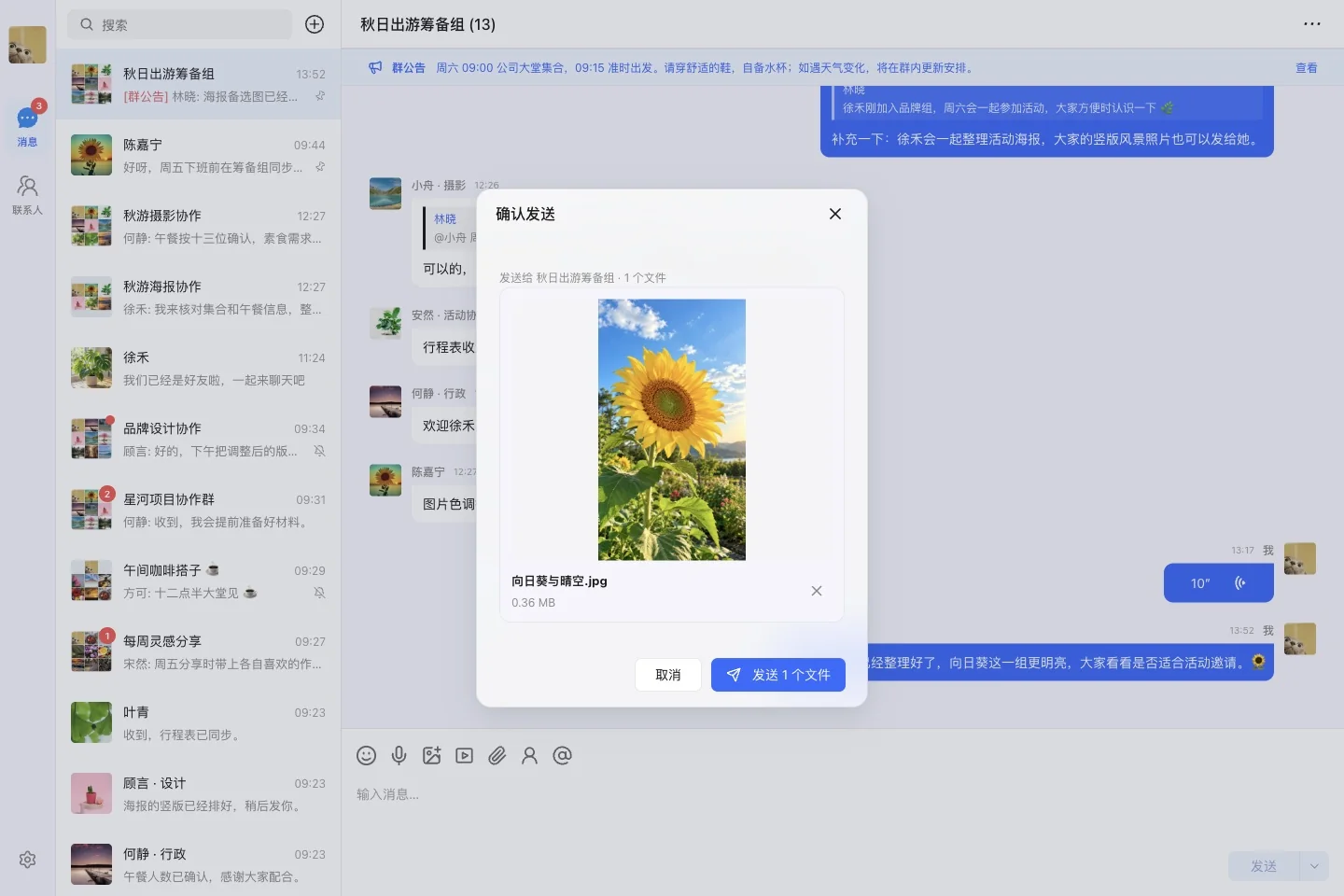Expand the send options dropdown arrow

coord(1314,866)
